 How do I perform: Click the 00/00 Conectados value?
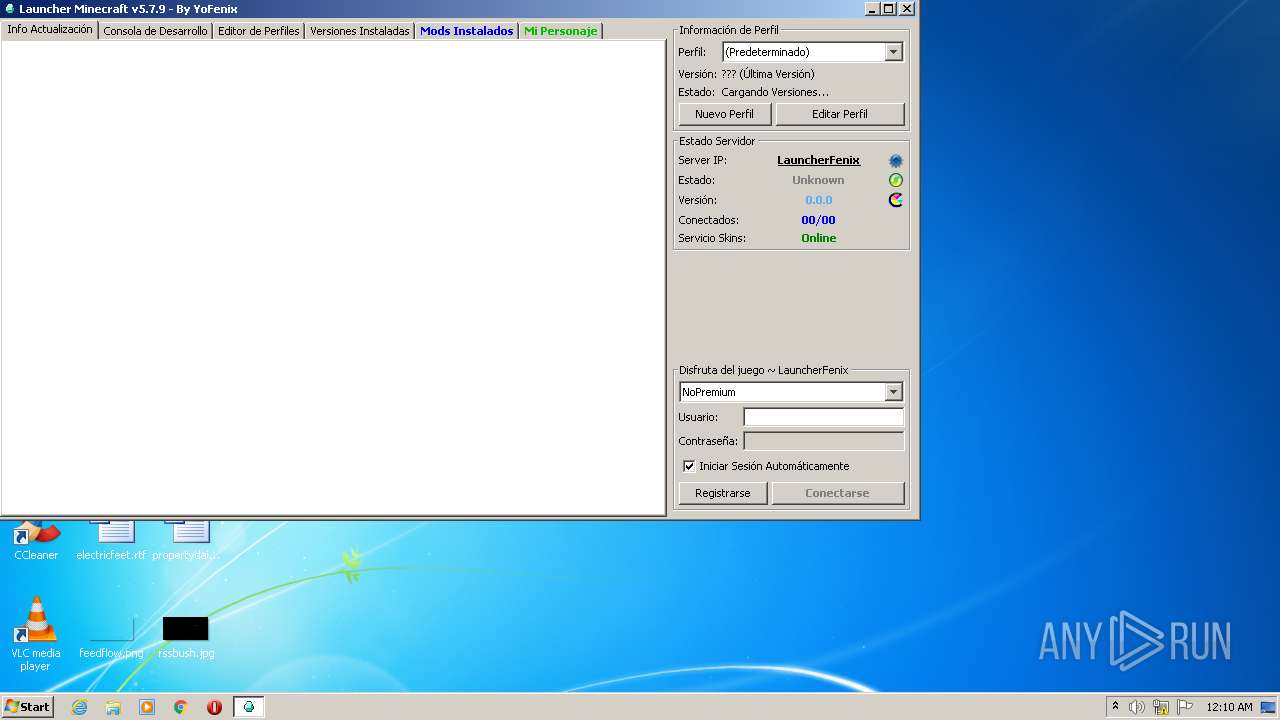(818, 220)
